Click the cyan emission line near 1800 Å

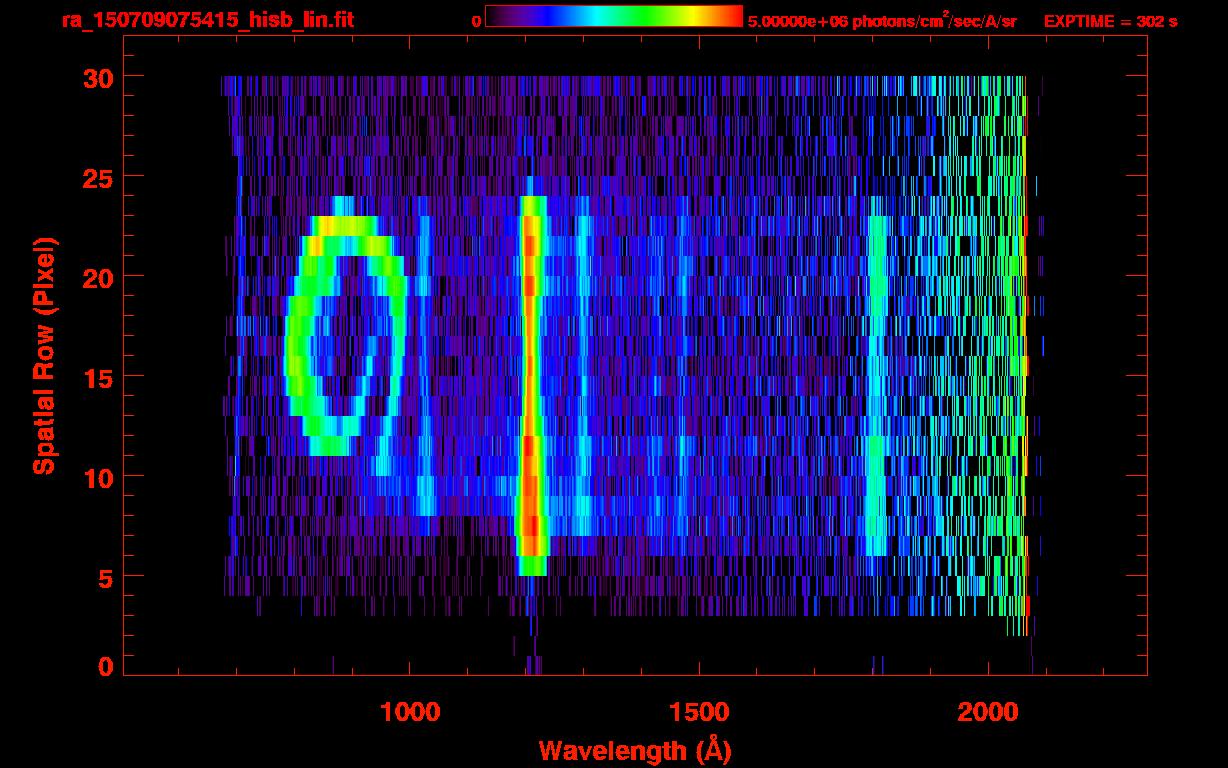pos(877,385)
